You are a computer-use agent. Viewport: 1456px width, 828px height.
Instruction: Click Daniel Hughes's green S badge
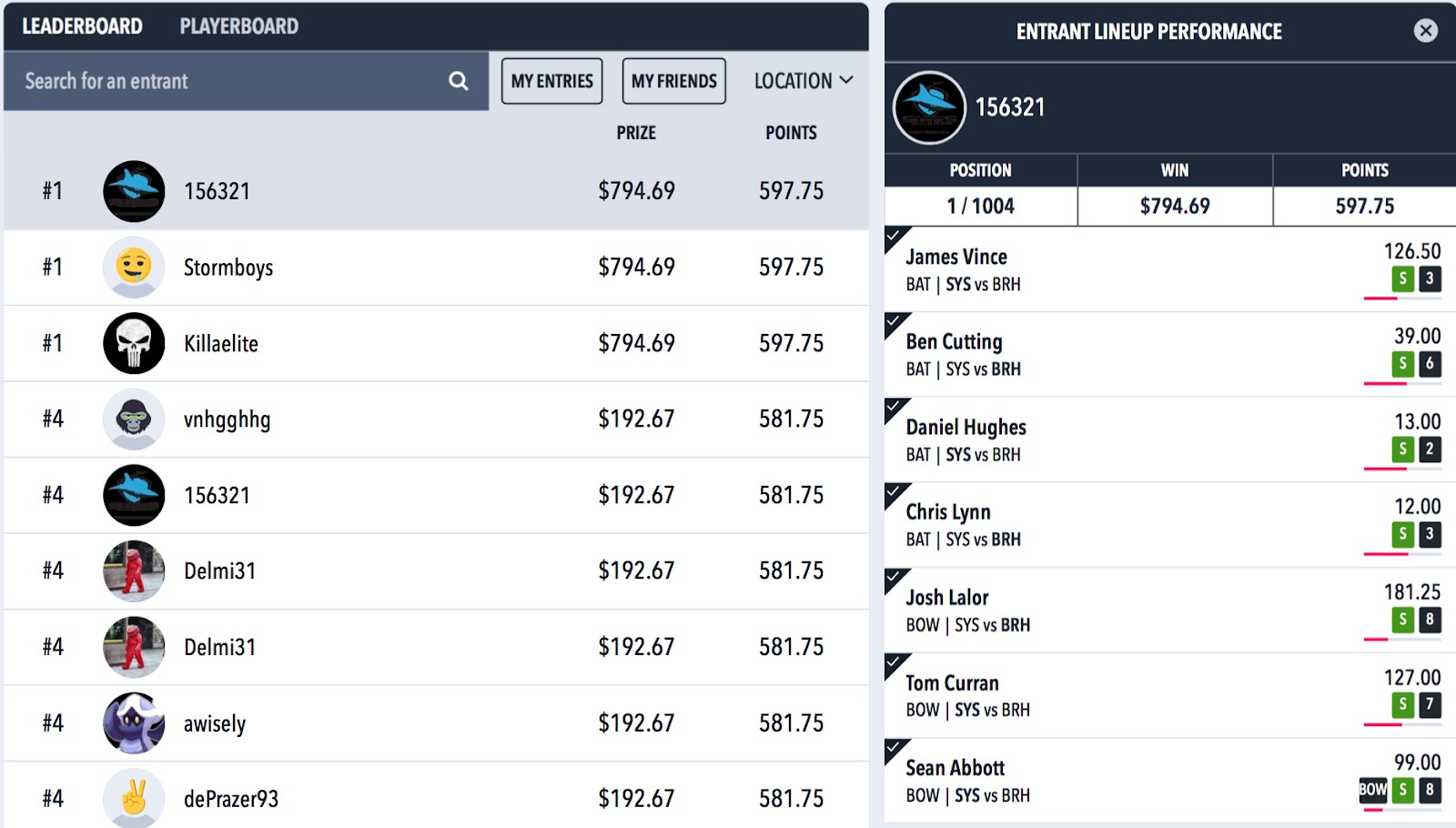(1402, 449)
